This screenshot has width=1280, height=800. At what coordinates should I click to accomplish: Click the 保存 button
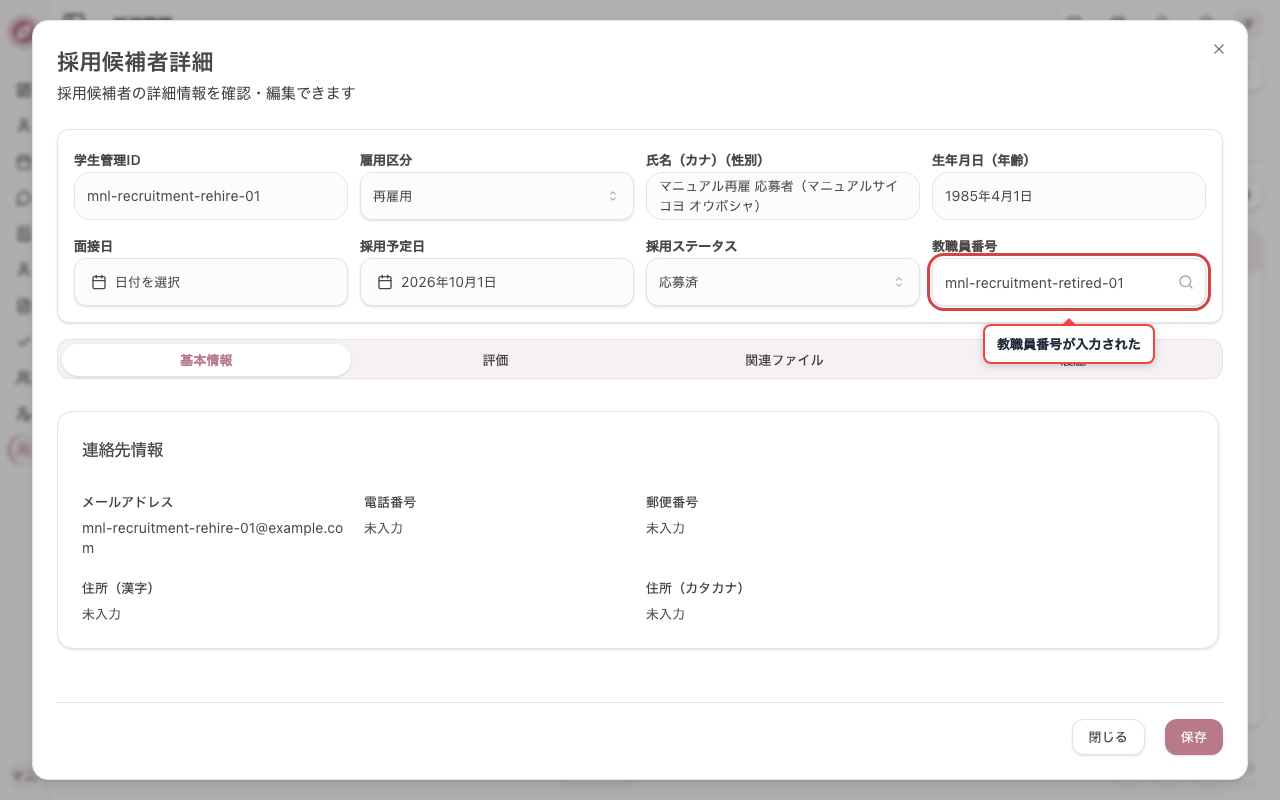1194,737
